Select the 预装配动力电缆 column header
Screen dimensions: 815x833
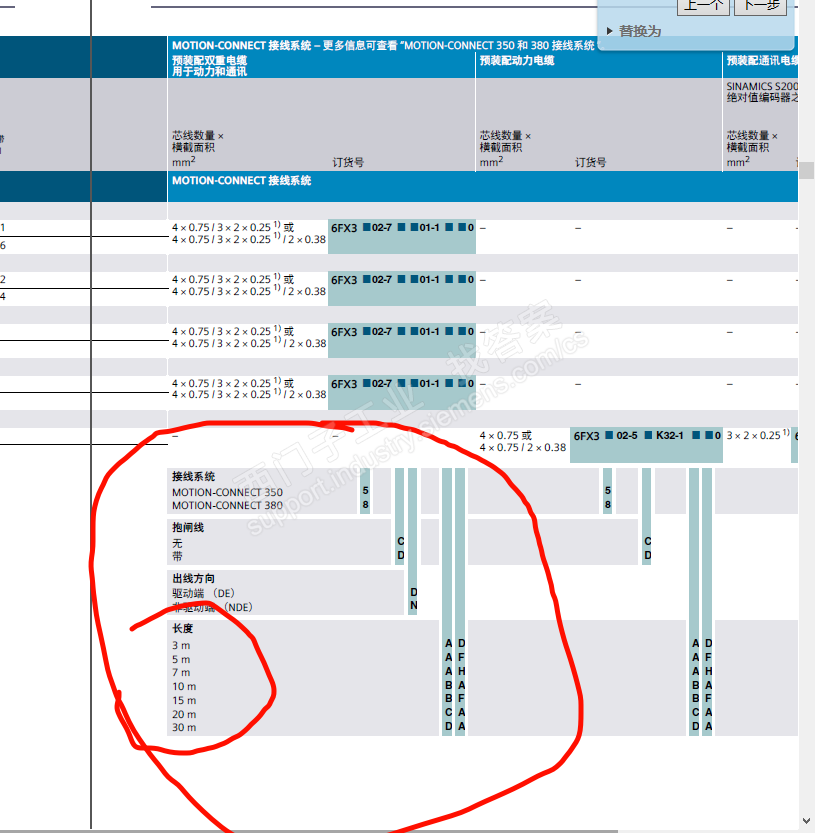point(517,61)
